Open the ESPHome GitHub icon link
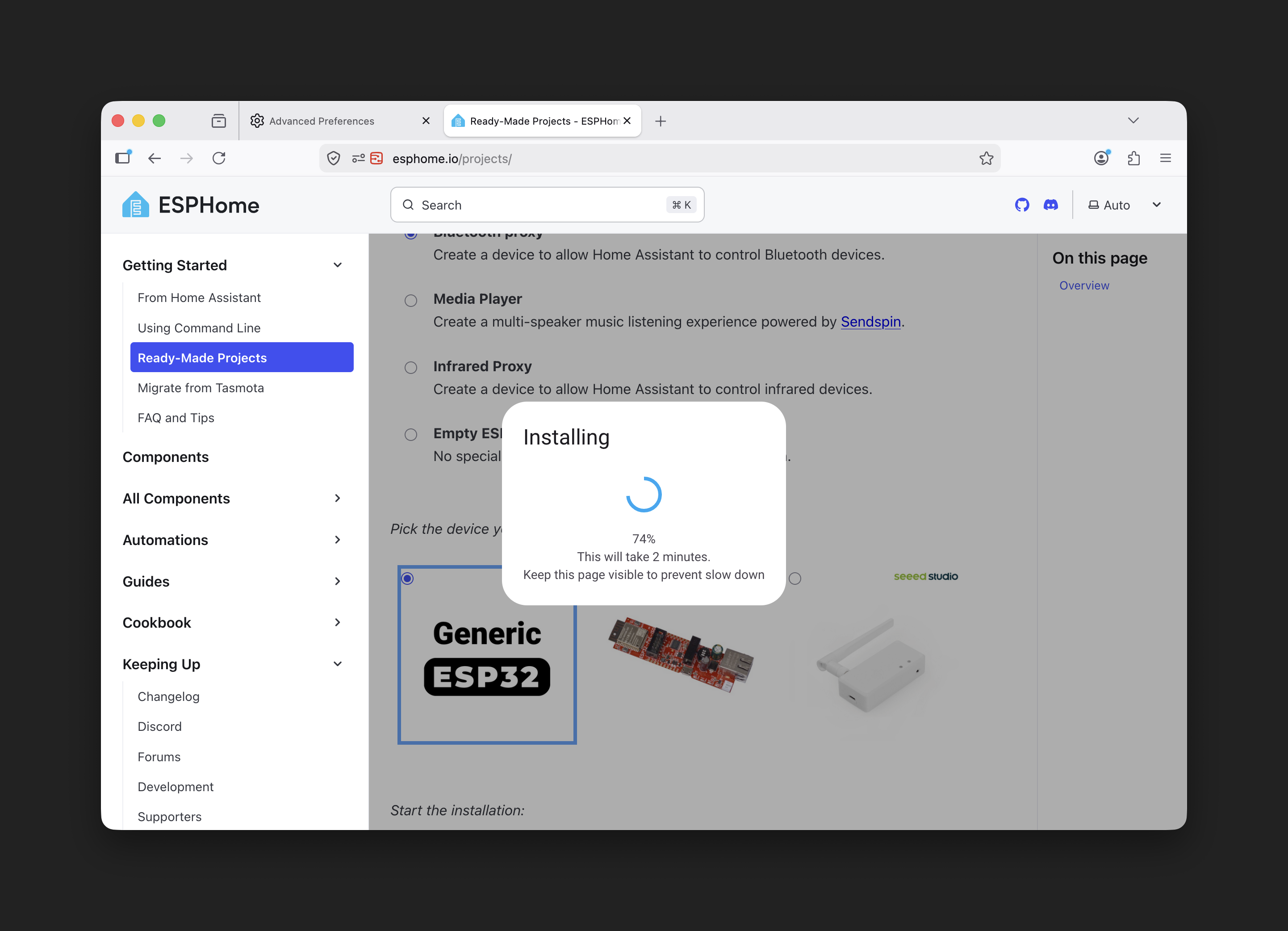 click(1022, 205)
